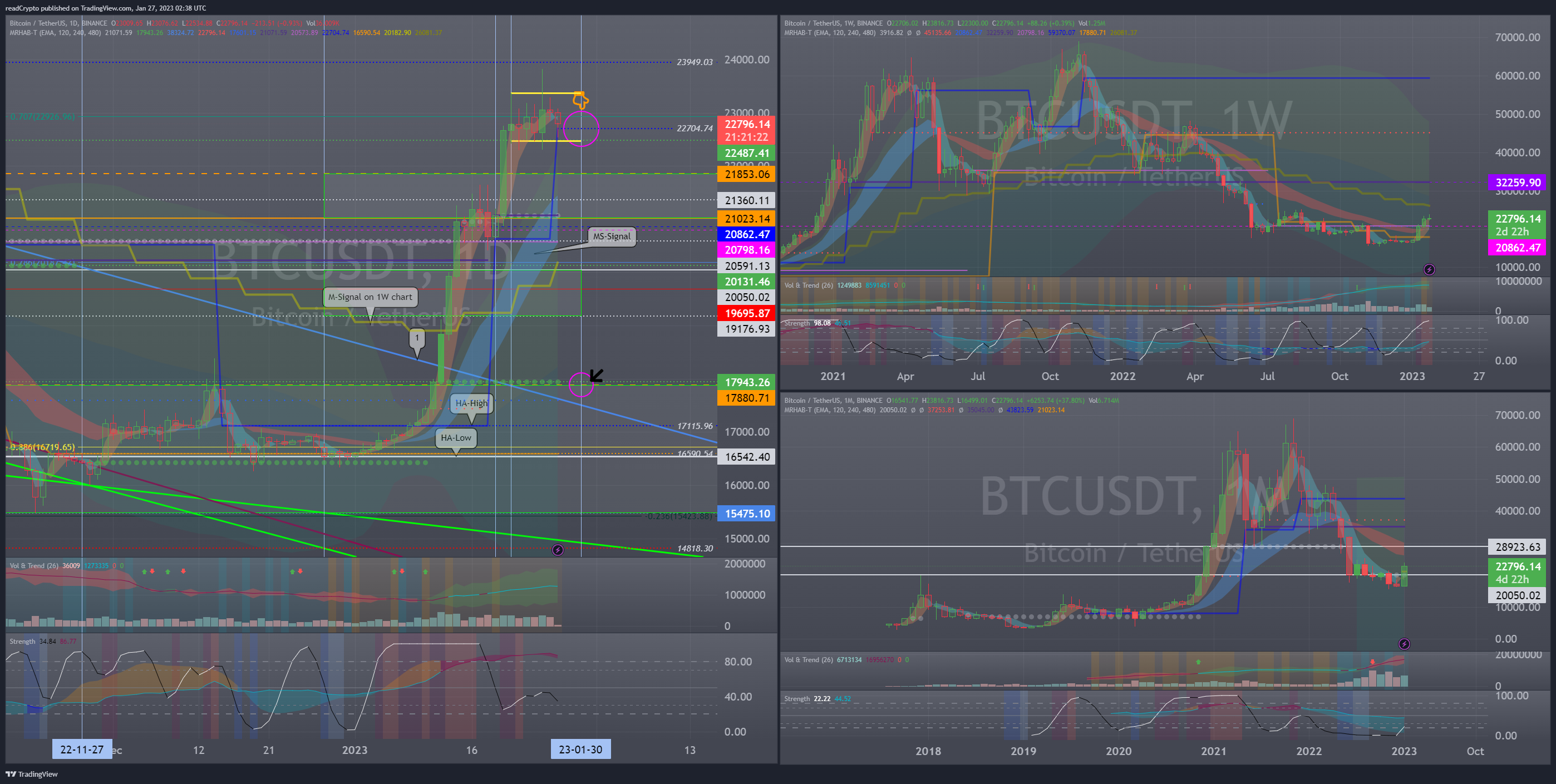Click the green 20131.46 price label
The image size is (1556, 784).
pos(747,282)
